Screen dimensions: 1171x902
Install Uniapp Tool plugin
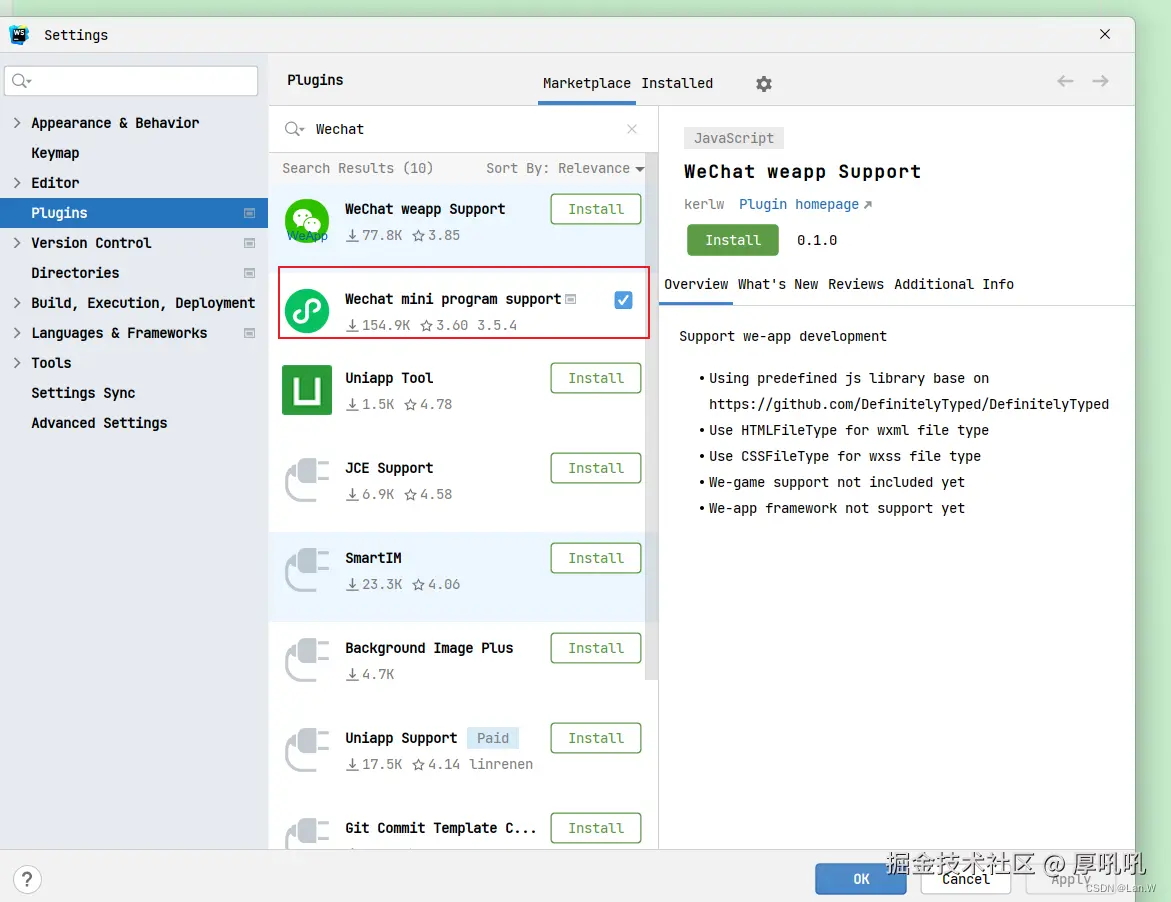pyautogui.click(x=595, y=378)
